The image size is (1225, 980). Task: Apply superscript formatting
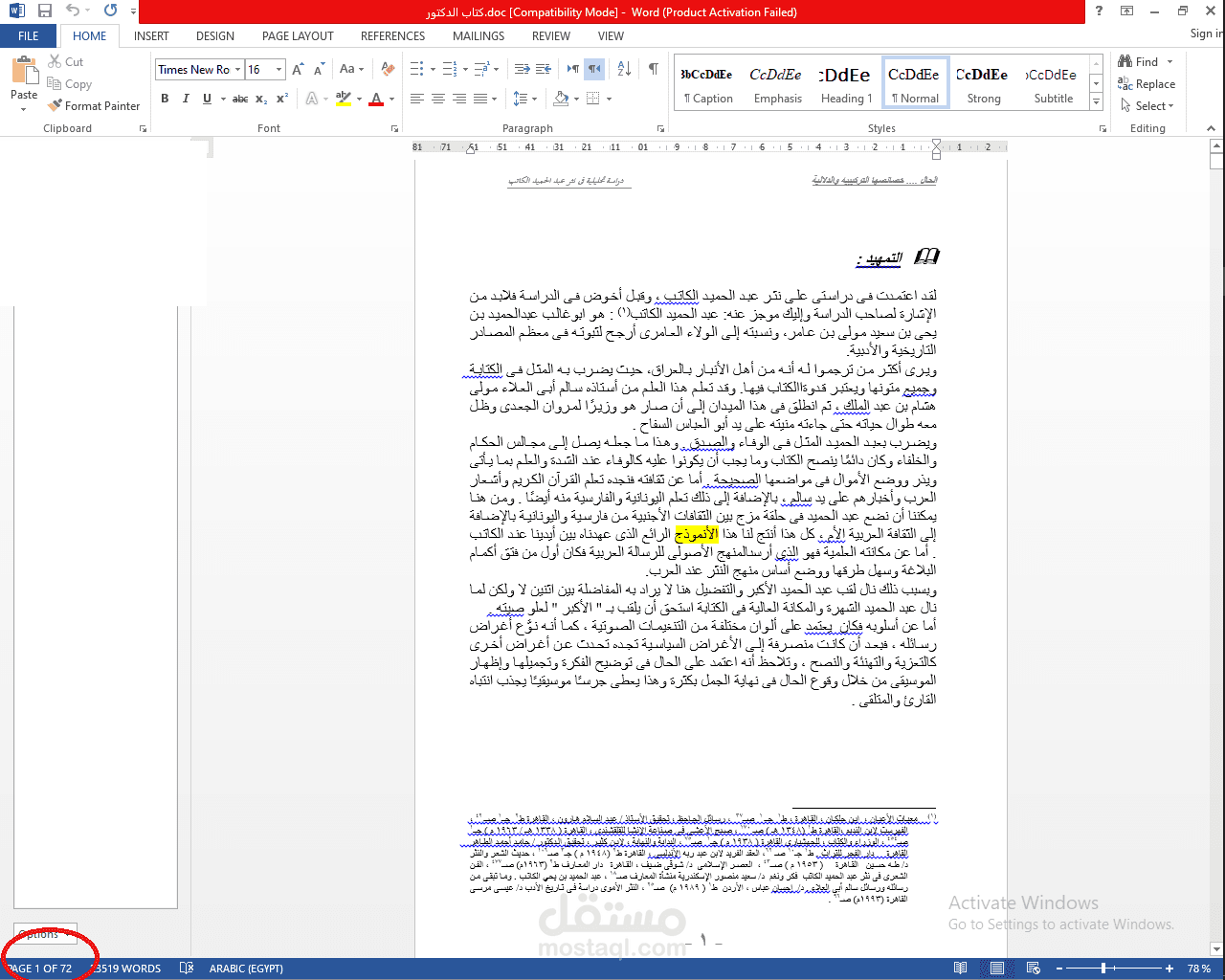click(282, 99)
